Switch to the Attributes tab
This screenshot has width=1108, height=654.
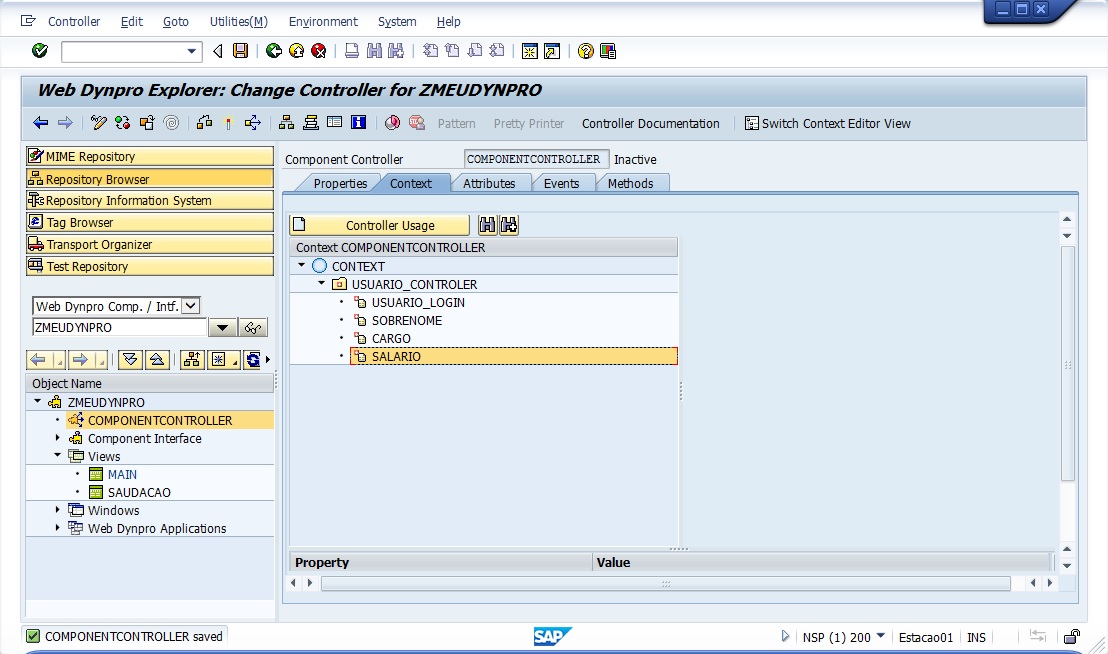(x=489, y=183)
